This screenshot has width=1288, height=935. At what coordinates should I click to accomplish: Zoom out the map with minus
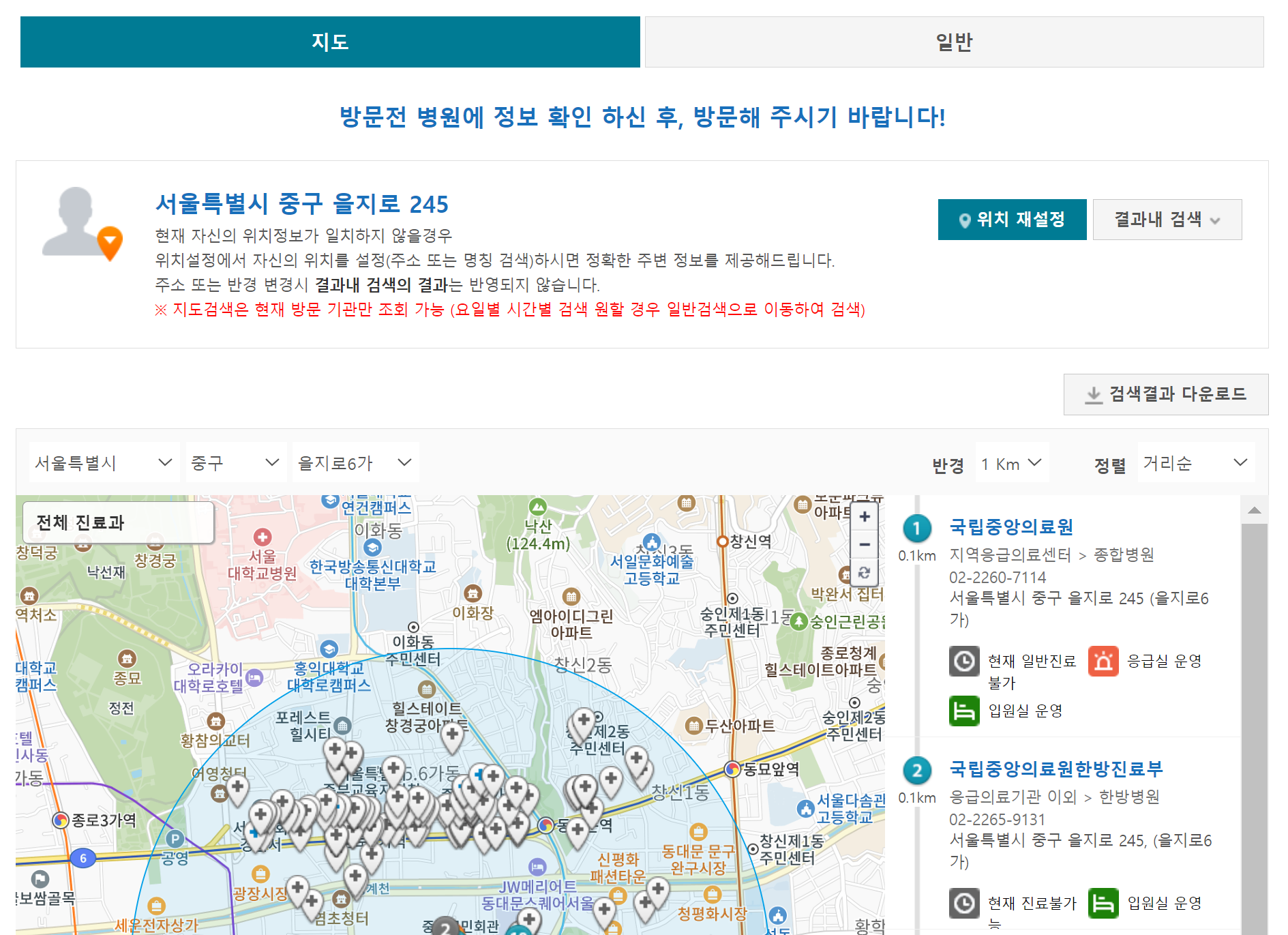(x=864, y=544)
